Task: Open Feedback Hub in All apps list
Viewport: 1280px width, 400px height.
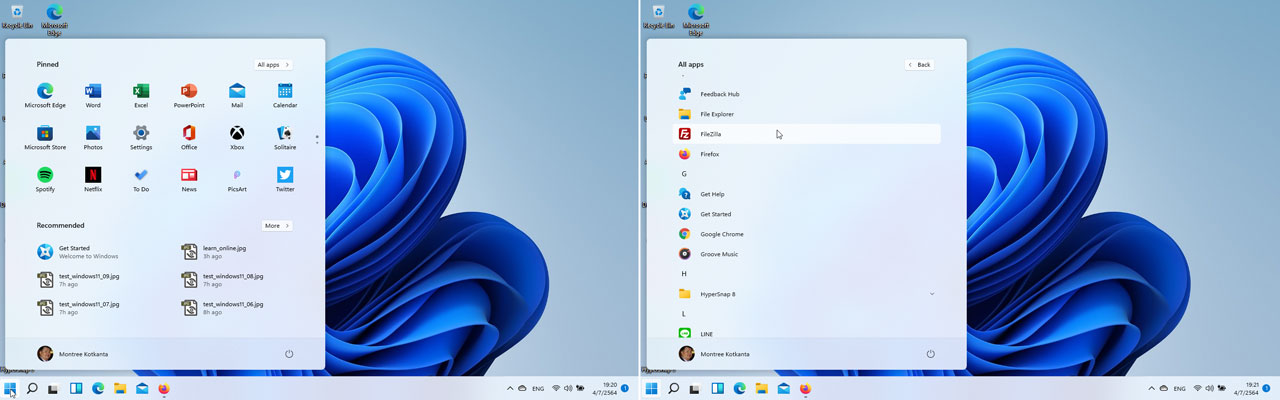Action: tap(808, 94)
